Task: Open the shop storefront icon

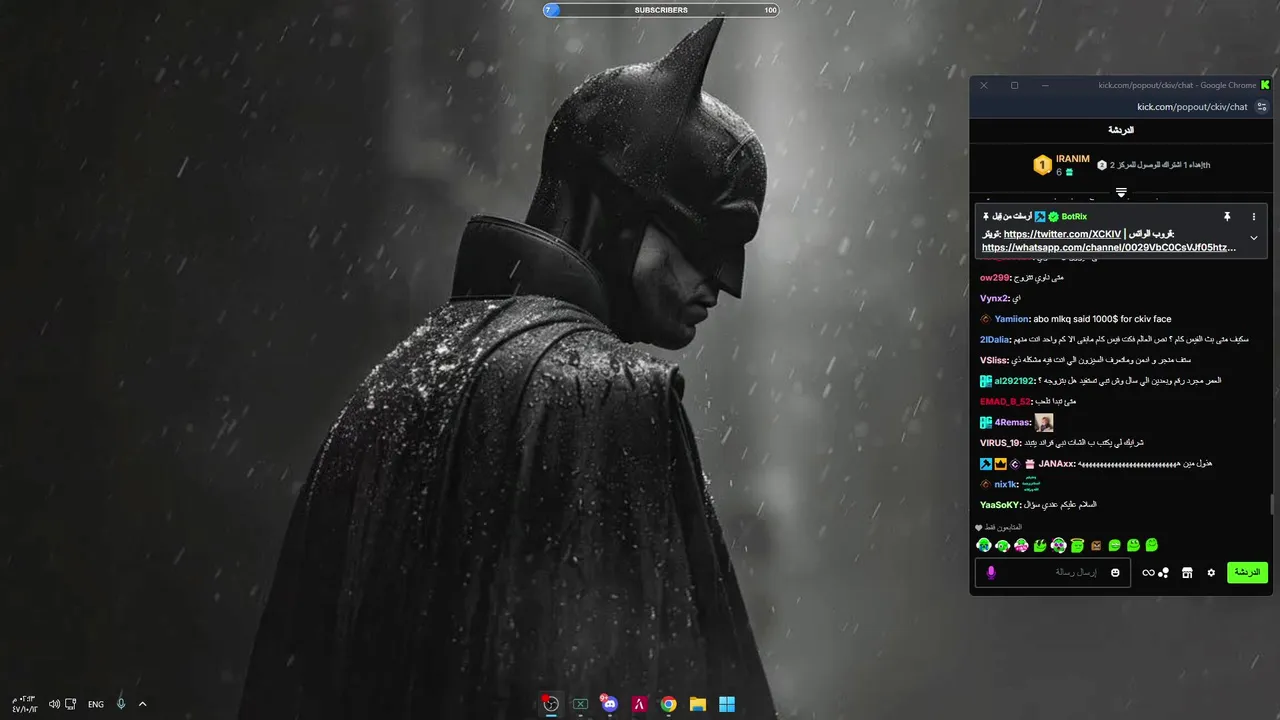Action: [x=1187, y=573]
